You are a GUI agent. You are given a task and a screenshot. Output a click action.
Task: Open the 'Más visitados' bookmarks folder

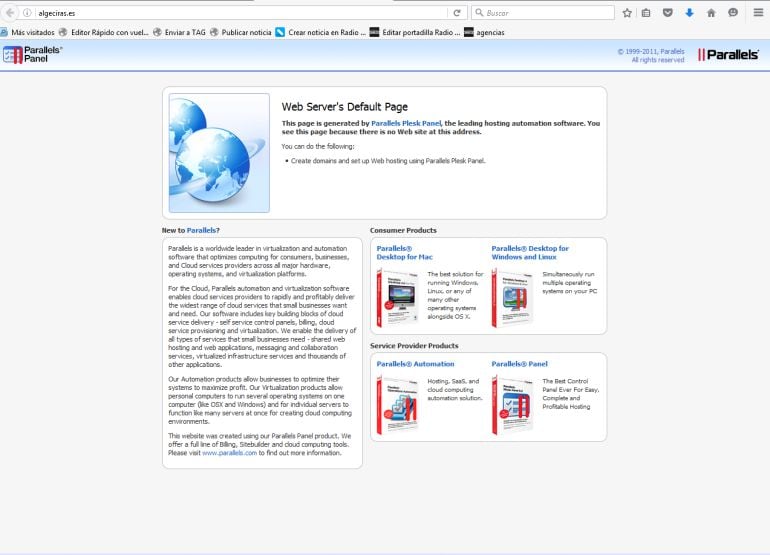tap(32, 32)
